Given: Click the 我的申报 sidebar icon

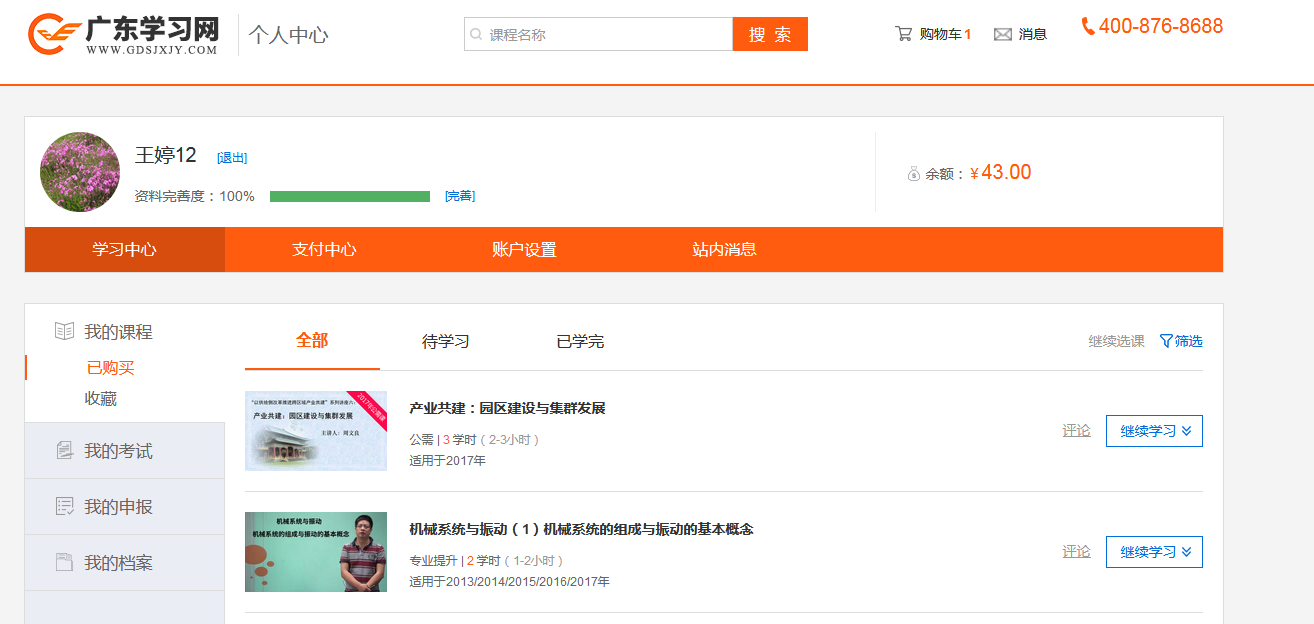Looking at the screenshot, I should (65, 507).
